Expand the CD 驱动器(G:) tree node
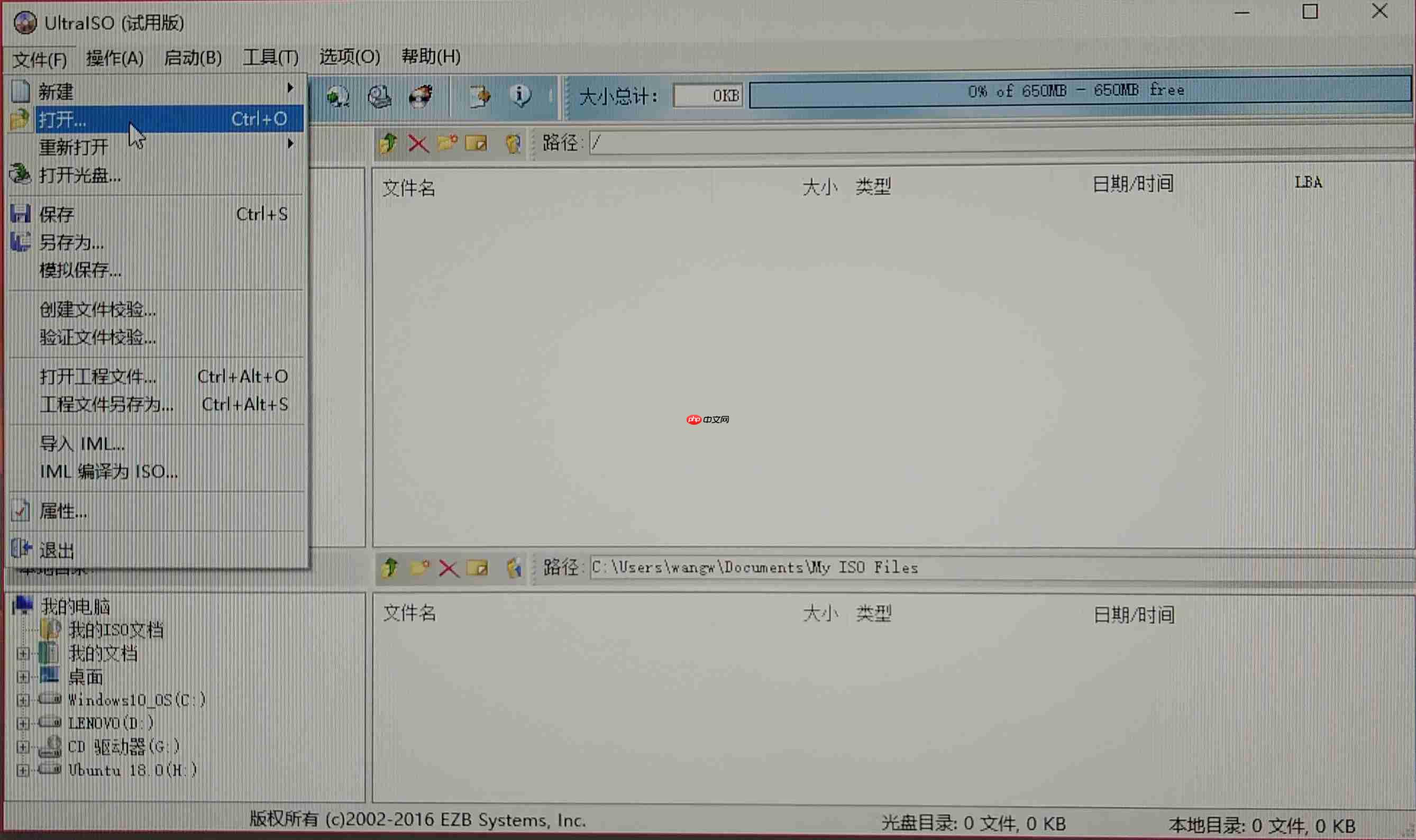This screenshot has width=1416, height=840. click(24, 746)
